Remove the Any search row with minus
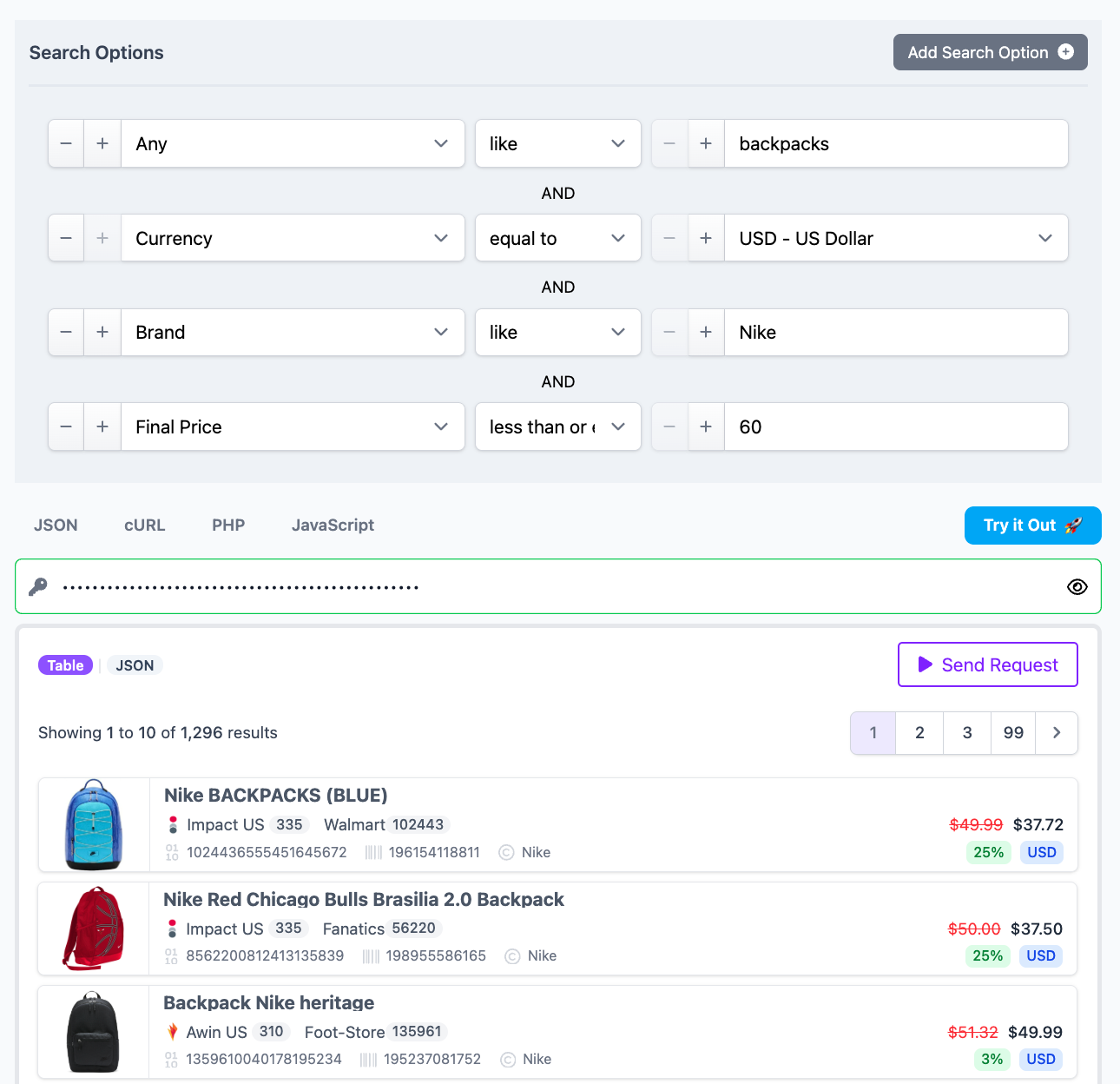 tap(66, 143)
